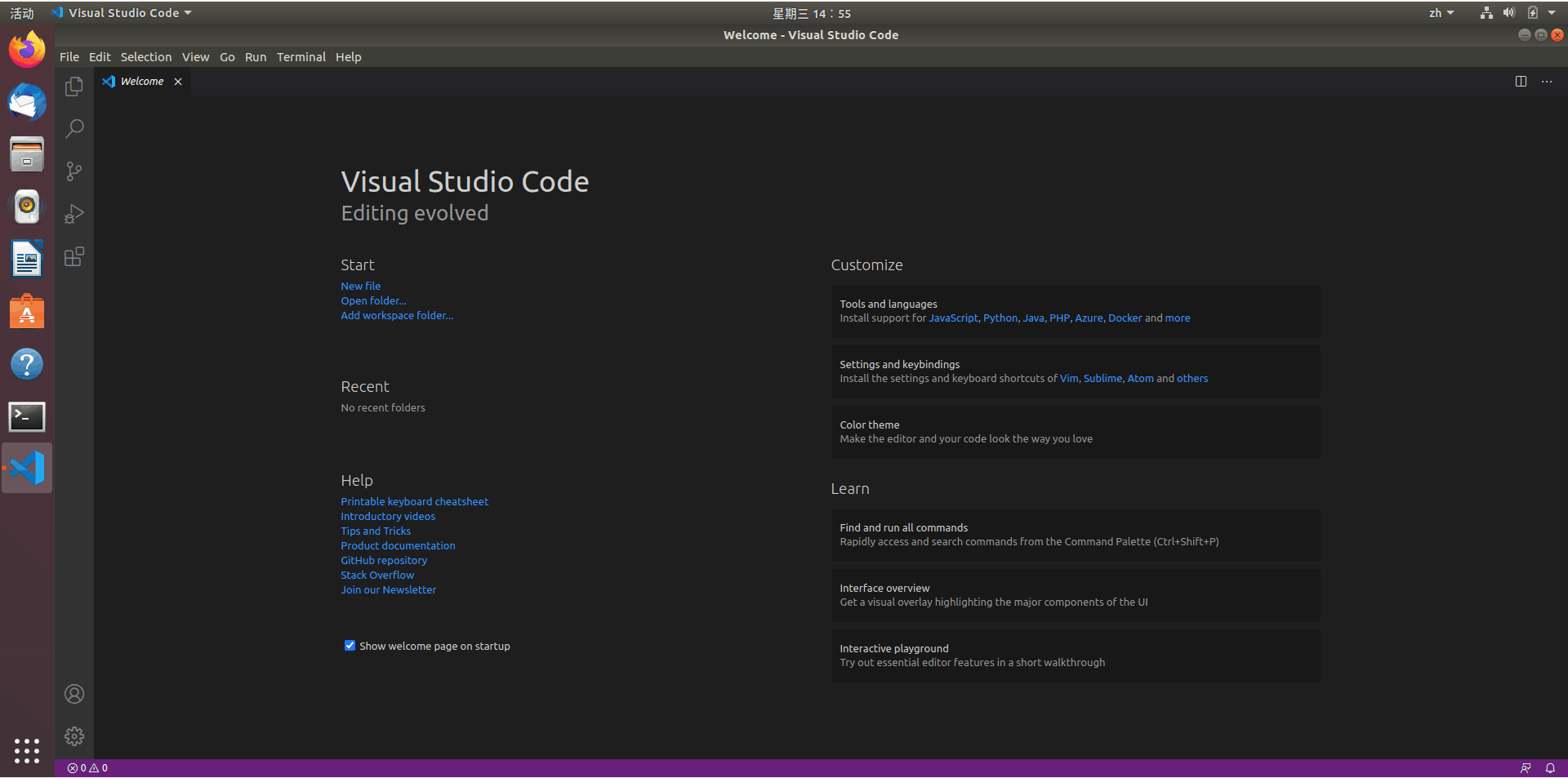1568x778 pixels.
Task: Open the Interactive playground card
Action: (1076, 656)
